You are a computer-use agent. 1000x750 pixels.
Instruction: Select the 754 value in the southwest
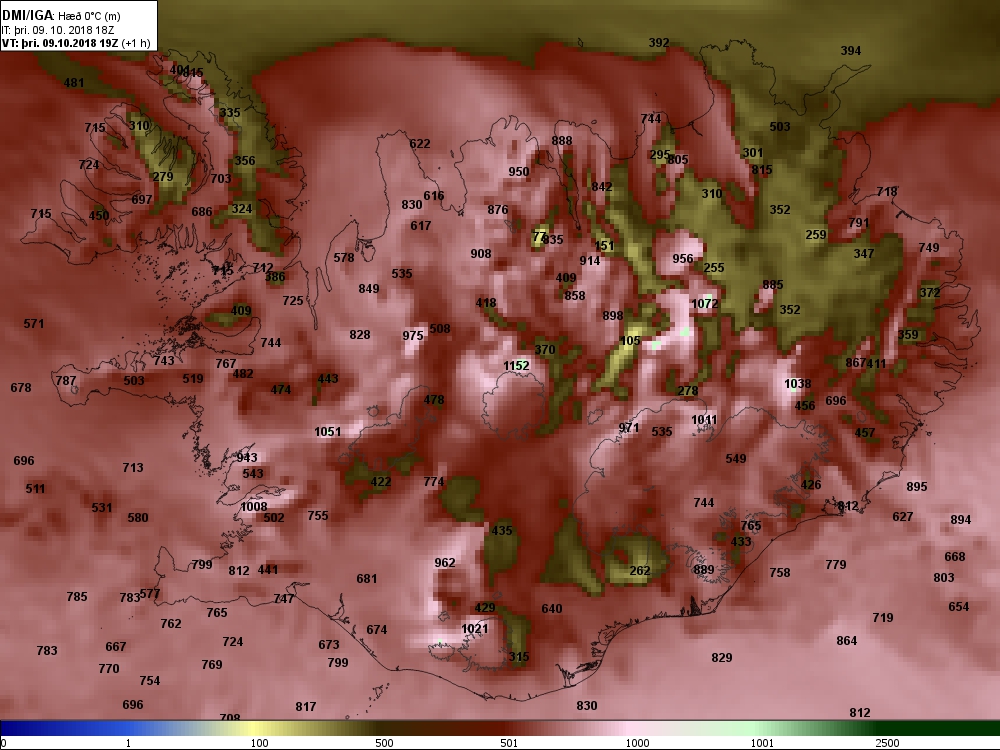pyautogui.click(x=150, y=680)
